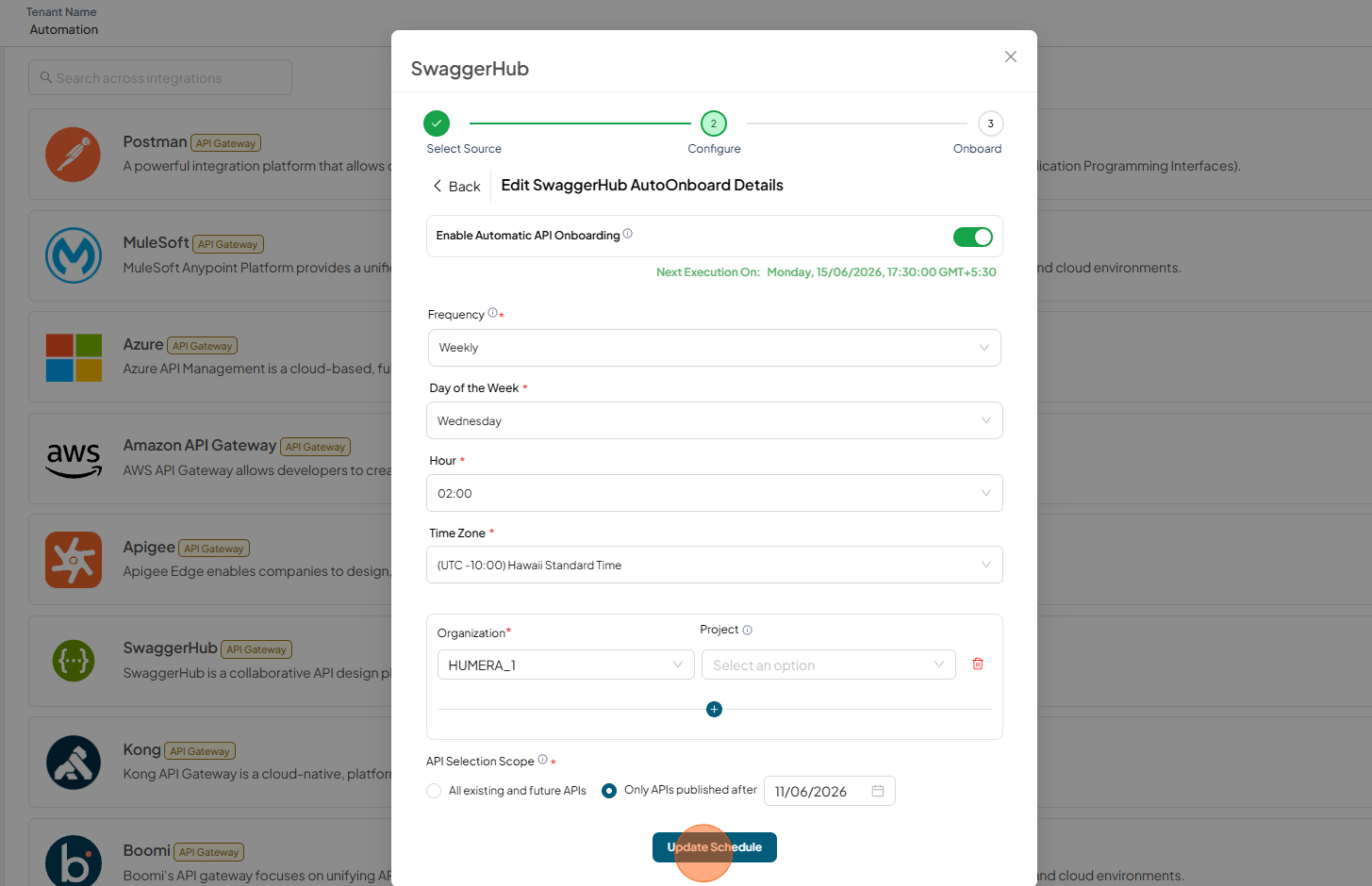Click the 'Search across integrations' field
The height and width of the screenshot is (886, 1372).
coord(160,77)
